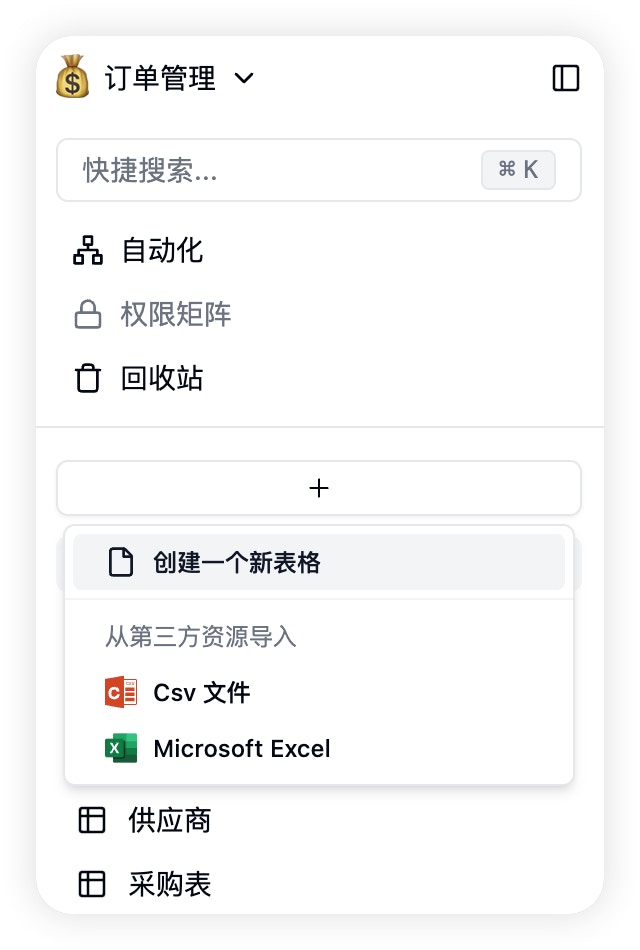
Task: Click the 自动化 workflow icon
Action: tap(88, 250)
